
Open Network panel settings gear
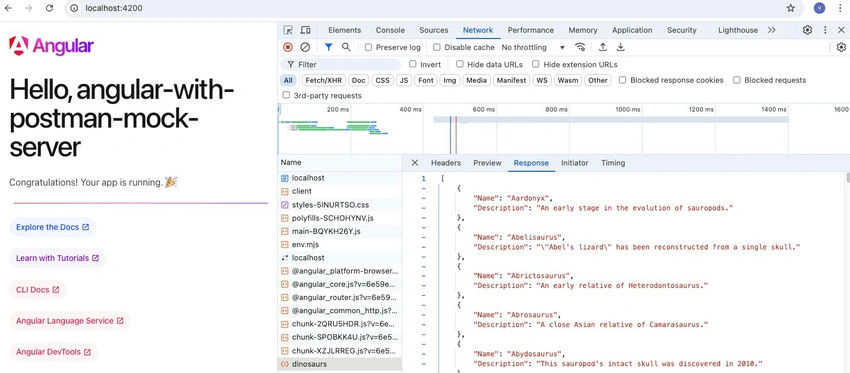coord(841,48)
